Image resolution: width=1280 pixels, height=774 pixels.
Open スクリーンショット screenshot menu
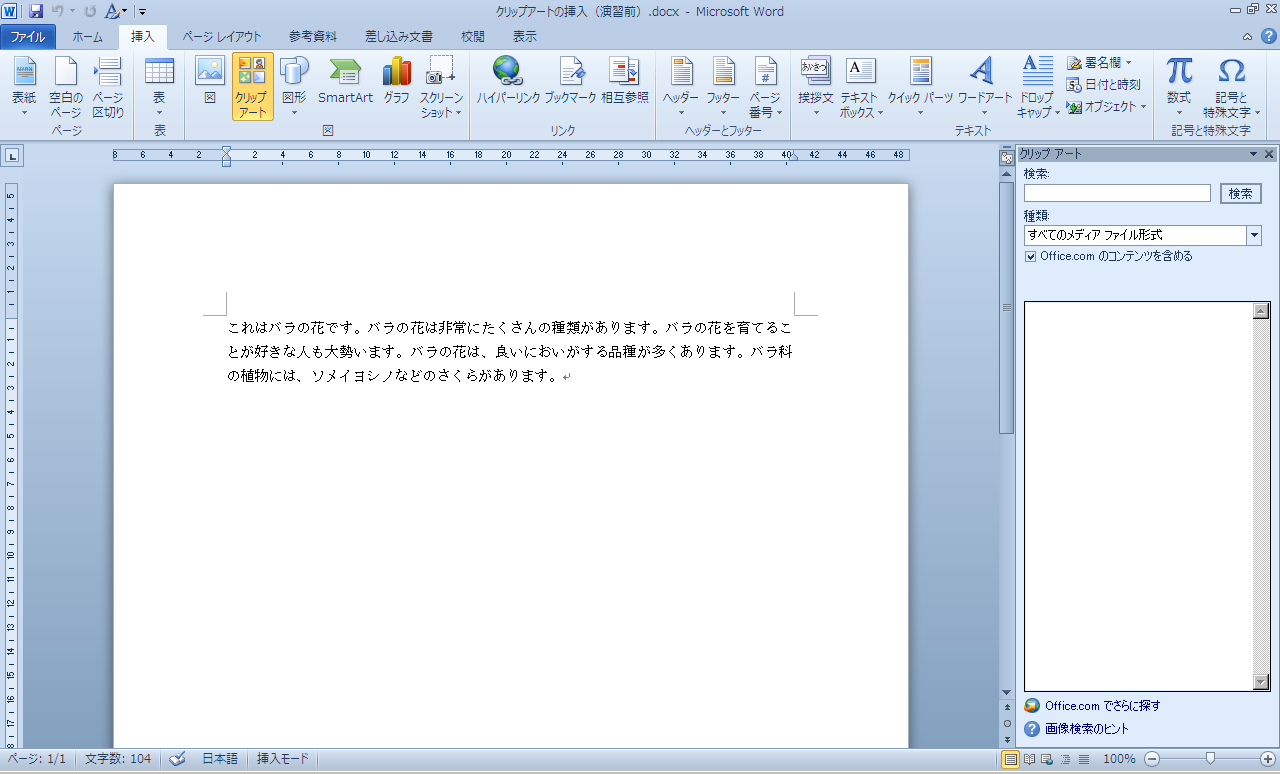[441, 86]
